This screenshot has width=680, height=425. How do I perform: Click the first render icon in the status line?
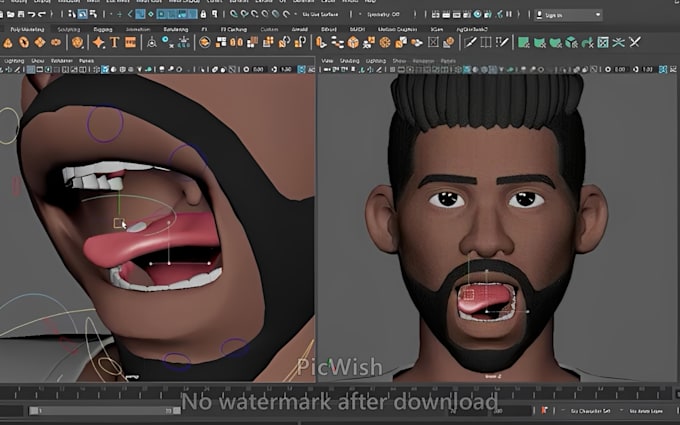[x=436, y=14]
